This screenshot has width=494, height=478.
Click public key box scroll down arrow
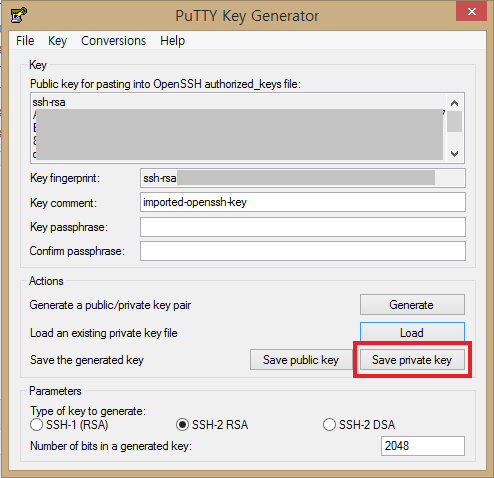(x=454, y=154)
